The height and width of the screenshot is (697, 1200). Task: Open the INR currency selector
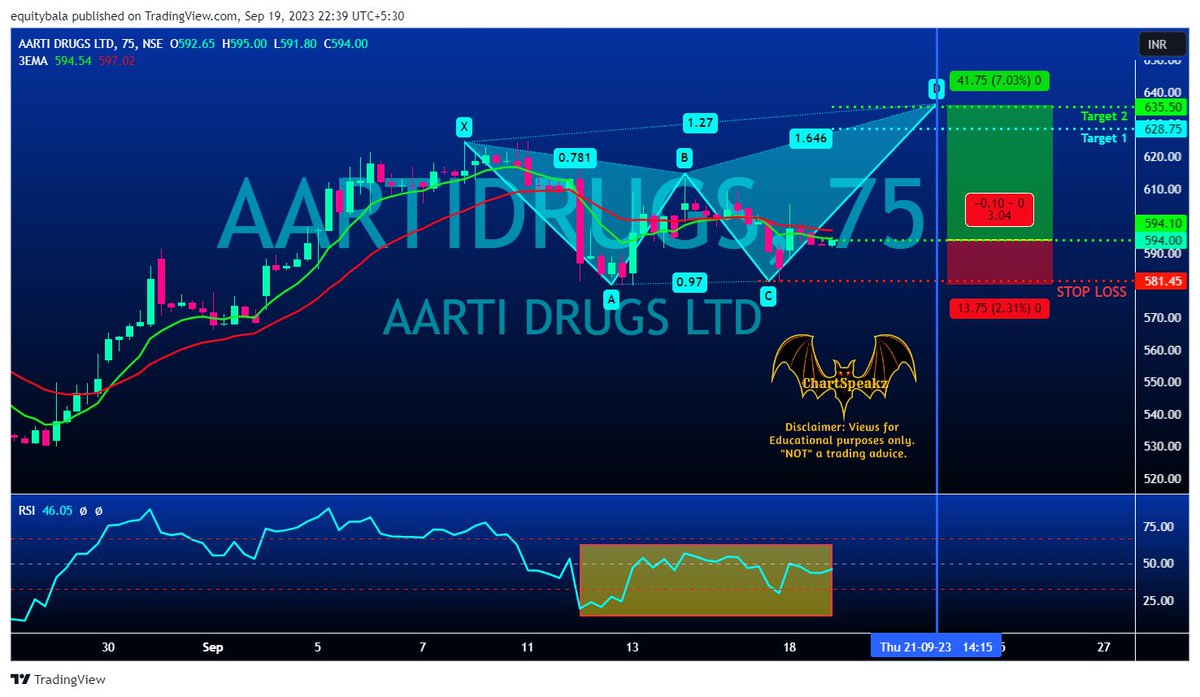pos(1162,44)
